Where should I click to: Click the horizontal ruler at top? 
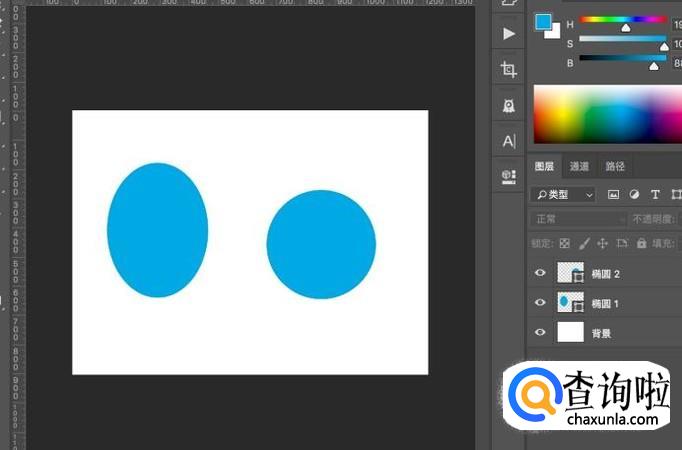point(250,3)
